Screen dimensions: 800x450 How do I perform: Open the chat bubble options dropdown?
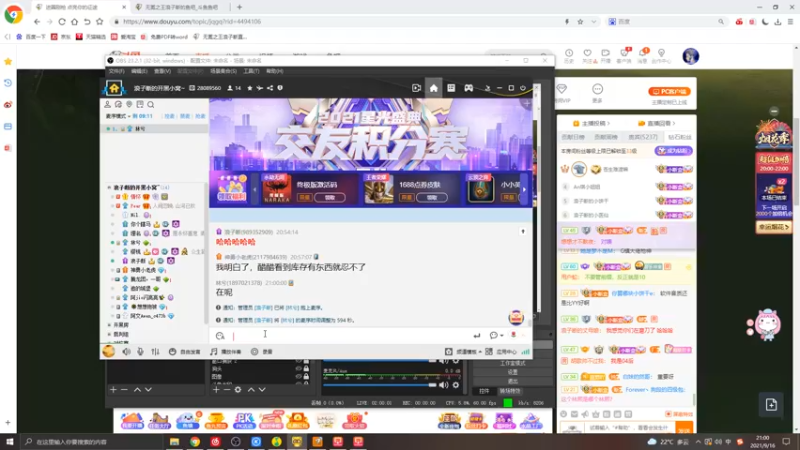(x=496, y=336)
